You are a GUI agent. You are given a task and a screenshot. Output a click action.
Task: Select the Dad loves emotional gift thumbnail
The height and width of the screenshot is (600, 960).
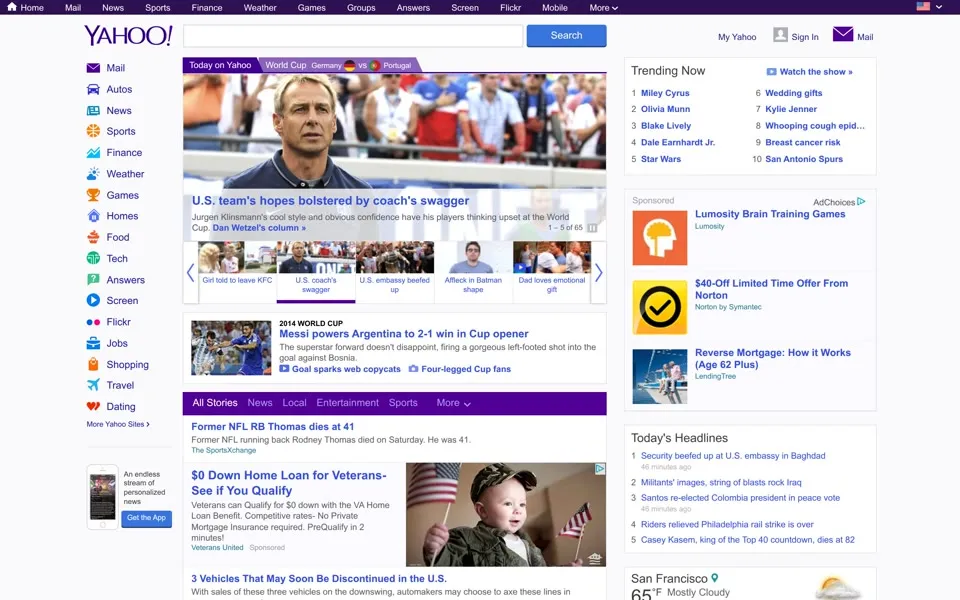(552, 271)
